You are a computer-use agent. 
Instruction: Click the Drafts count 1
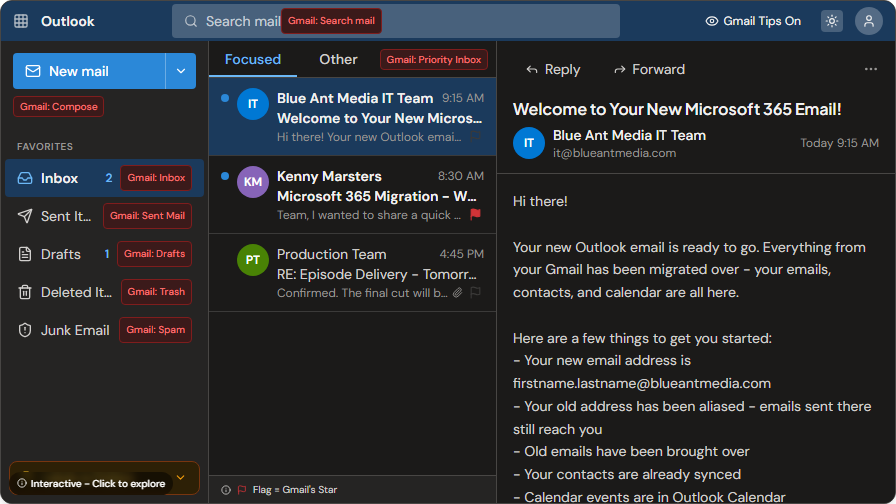(106, 254)
